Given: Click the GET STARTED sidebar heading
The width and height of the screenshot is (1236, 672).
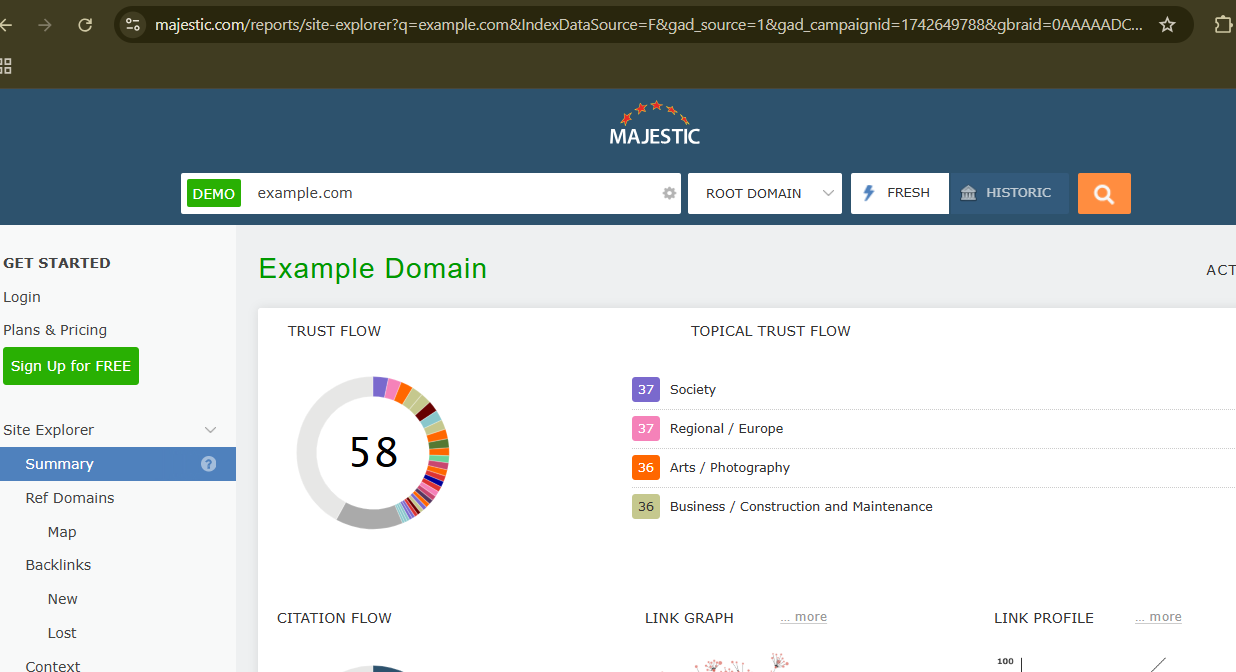Looking at the screenshot, I should (x=57, y=263).
